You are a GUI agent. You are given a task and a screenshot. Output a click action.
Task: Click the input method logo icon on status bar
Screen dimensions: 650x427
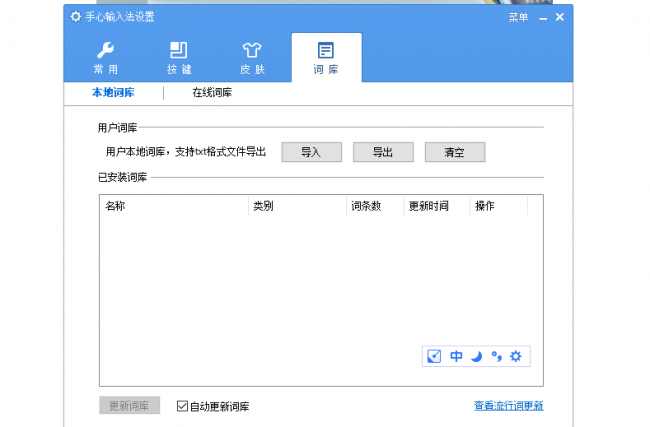coord(434,356)
